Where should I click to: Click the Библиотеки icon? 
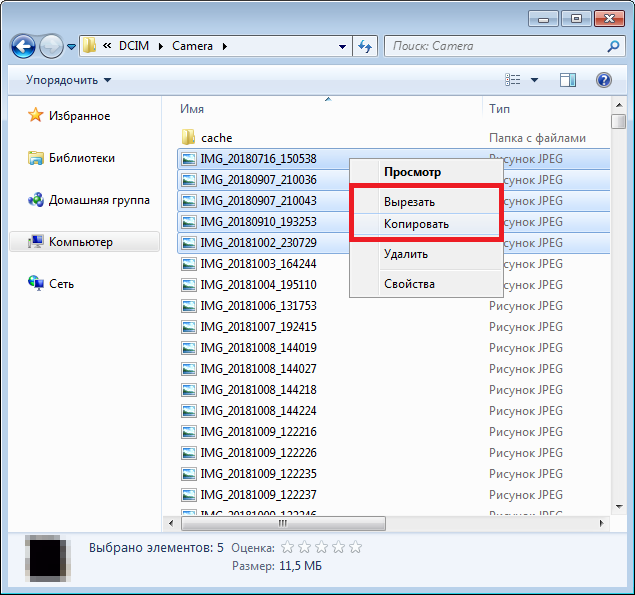[x=36, y=158]
